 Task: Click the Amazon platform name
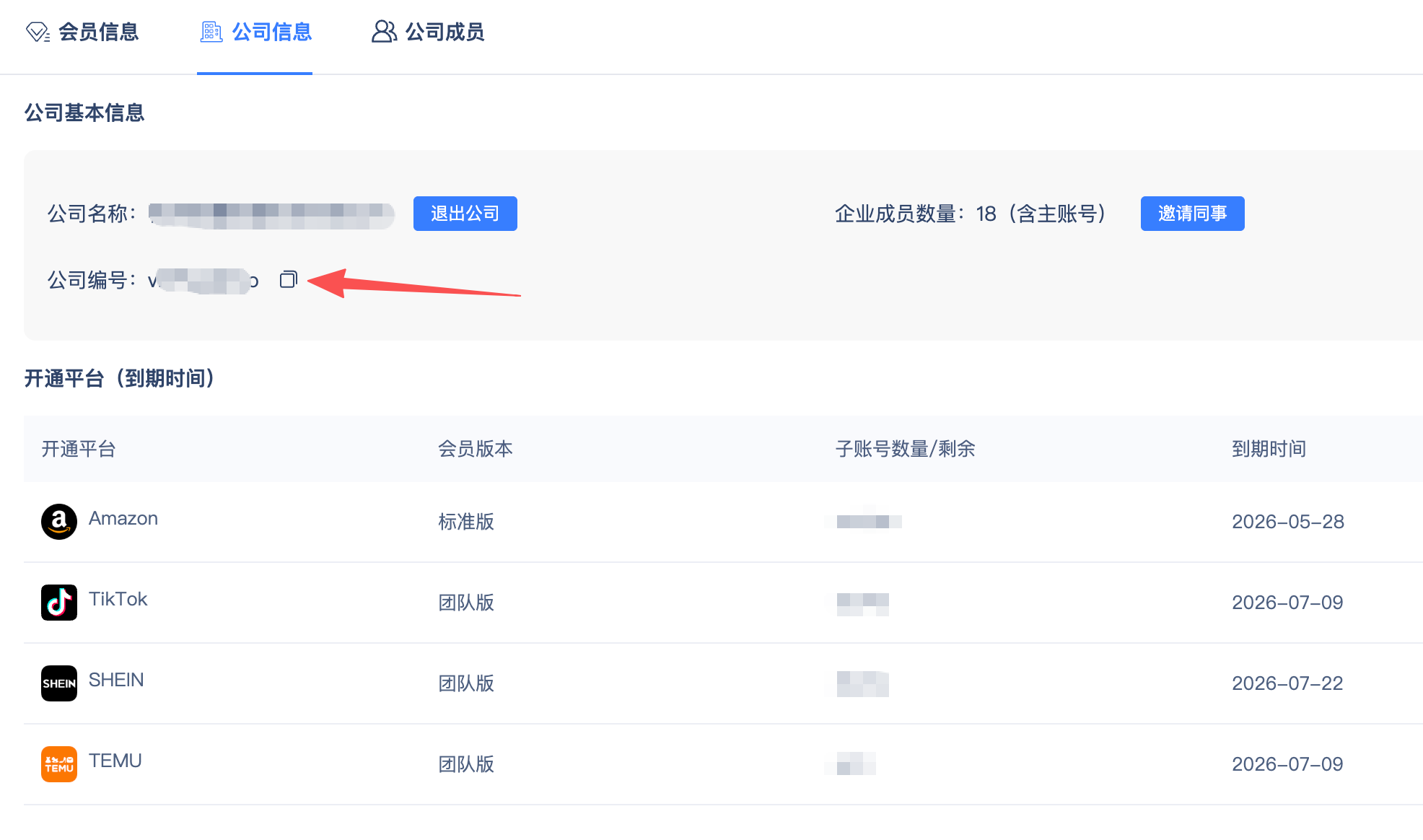click(123, 518)
